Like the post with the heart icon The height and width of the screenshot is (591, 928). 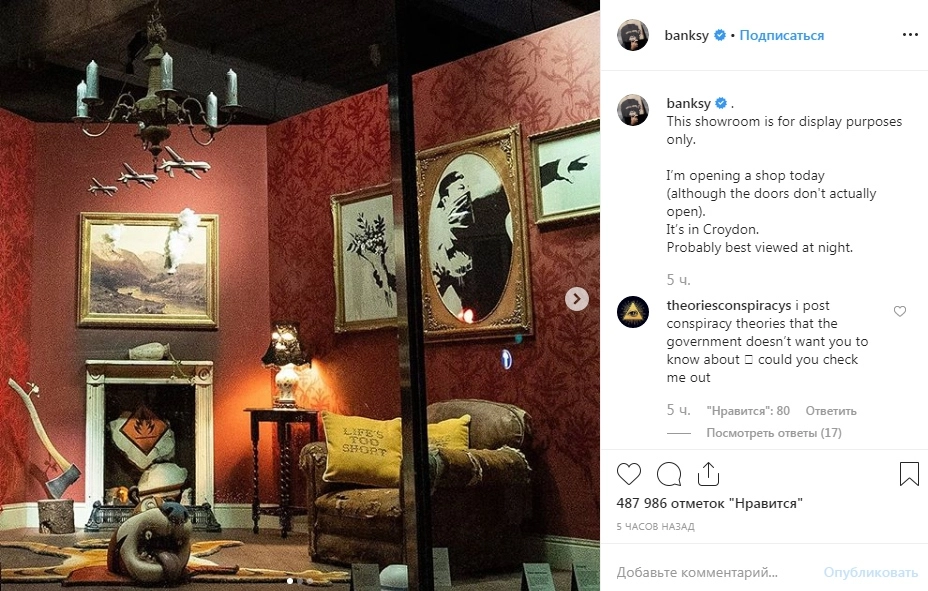(x=629, y=474)
